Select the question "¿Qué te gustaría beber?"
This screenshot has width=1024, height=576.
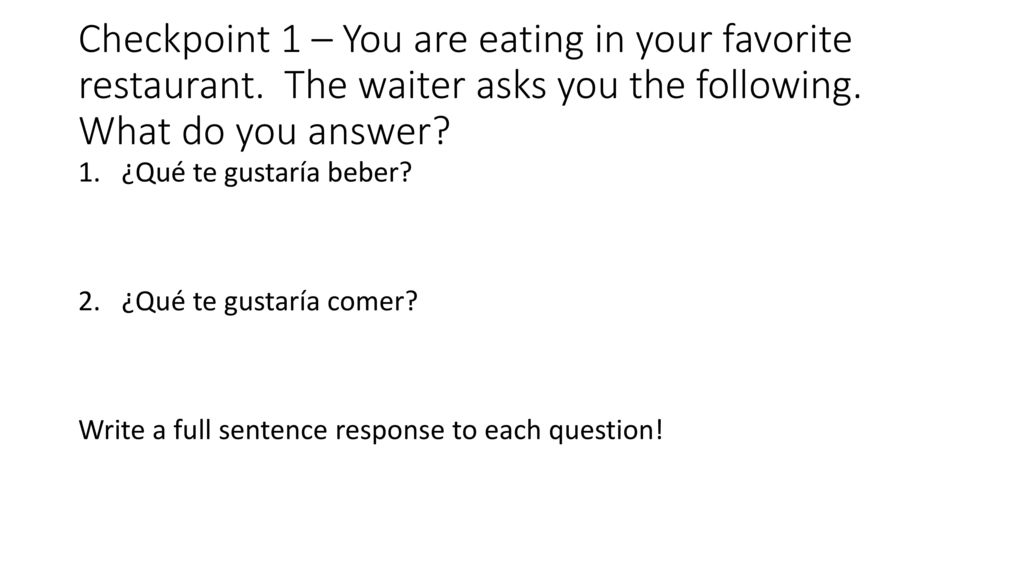[266, 172]
